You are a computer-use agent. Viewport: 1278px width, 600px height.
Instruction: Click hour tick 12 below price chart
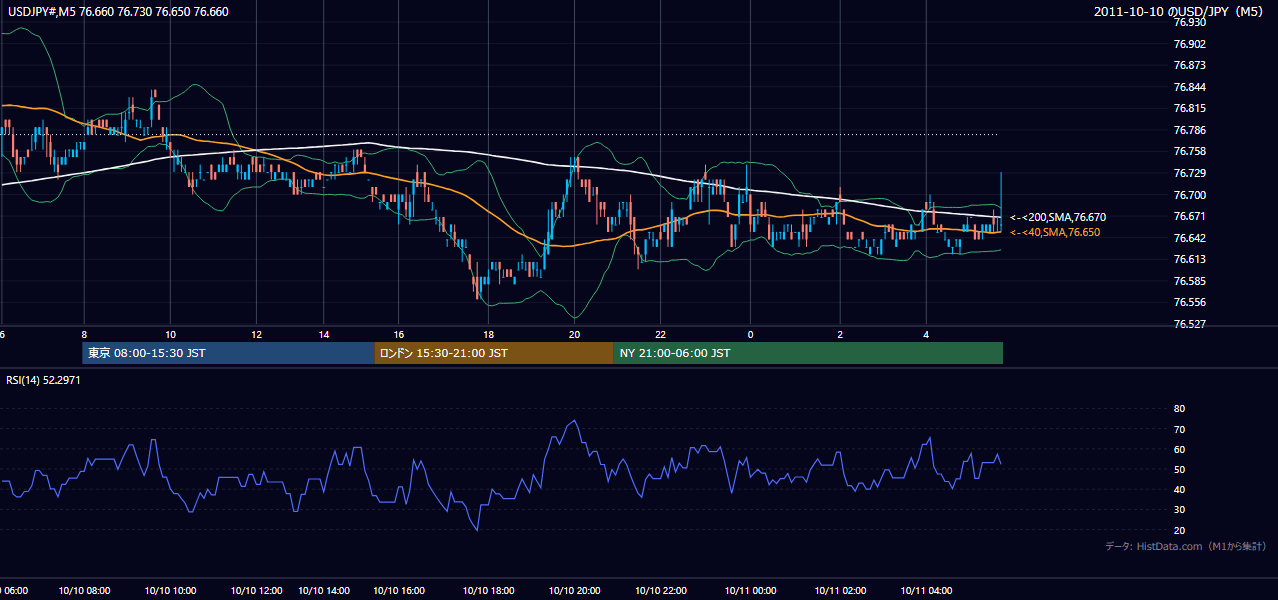coord(256,334)
